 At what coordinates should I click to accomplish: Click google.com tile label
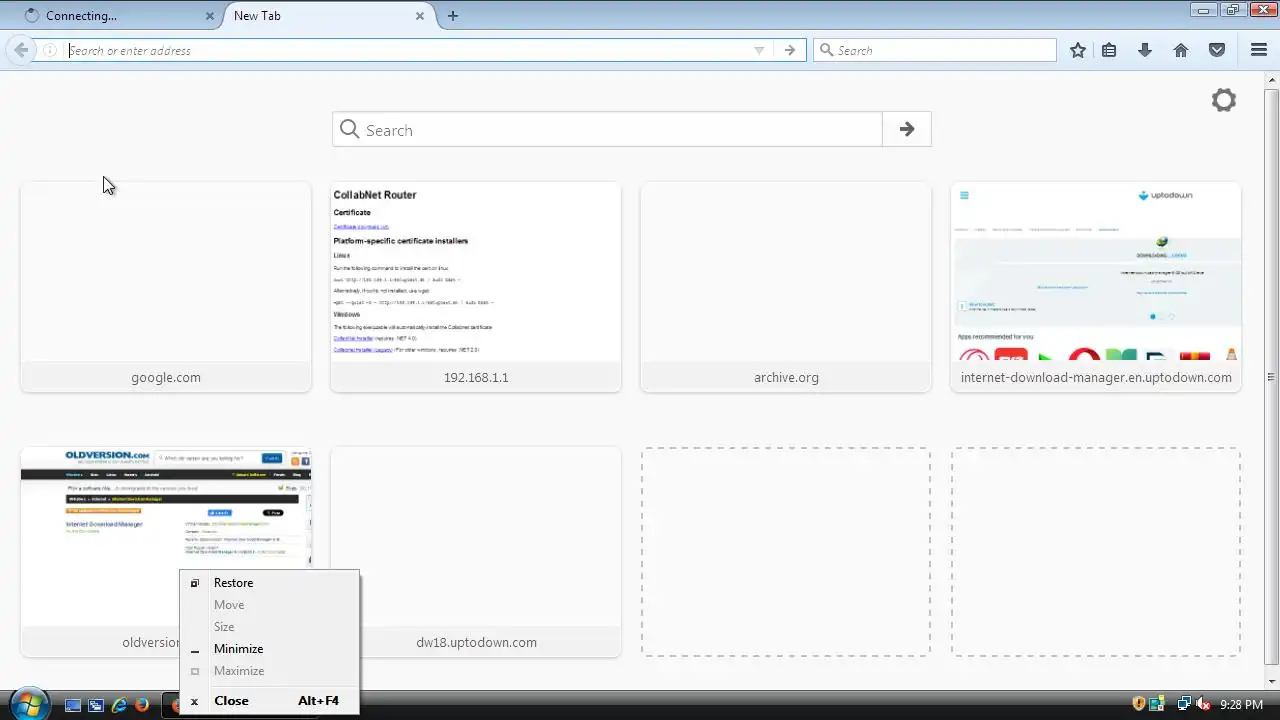pyautogui.click(x=166, y=377)
